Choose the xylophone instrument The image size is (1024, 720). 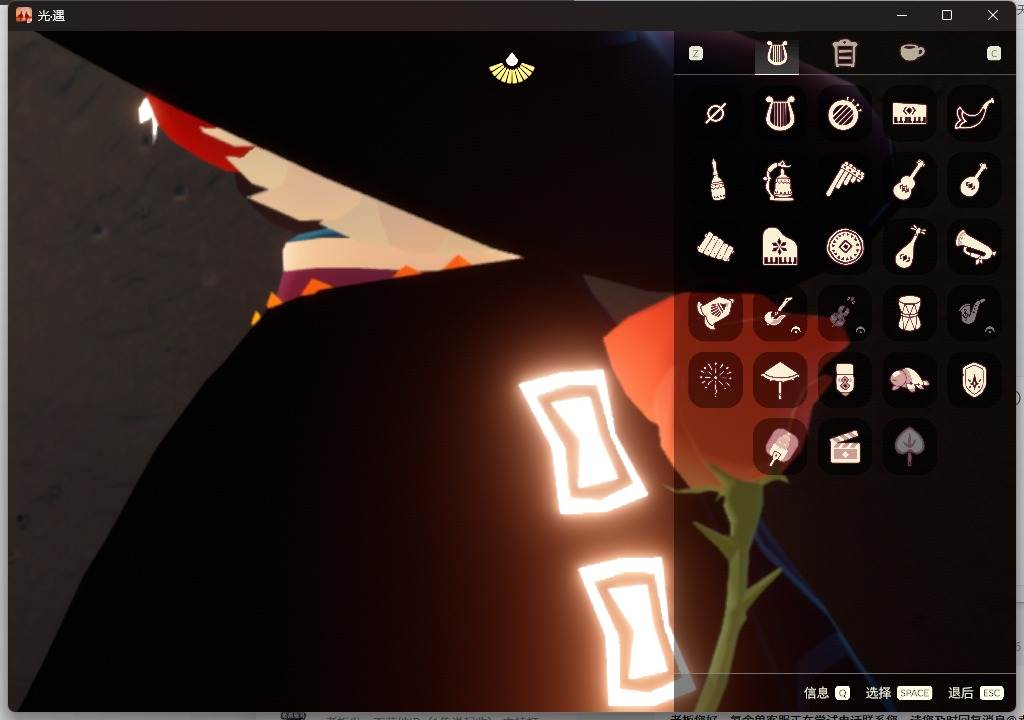click(x=715, y=247)
